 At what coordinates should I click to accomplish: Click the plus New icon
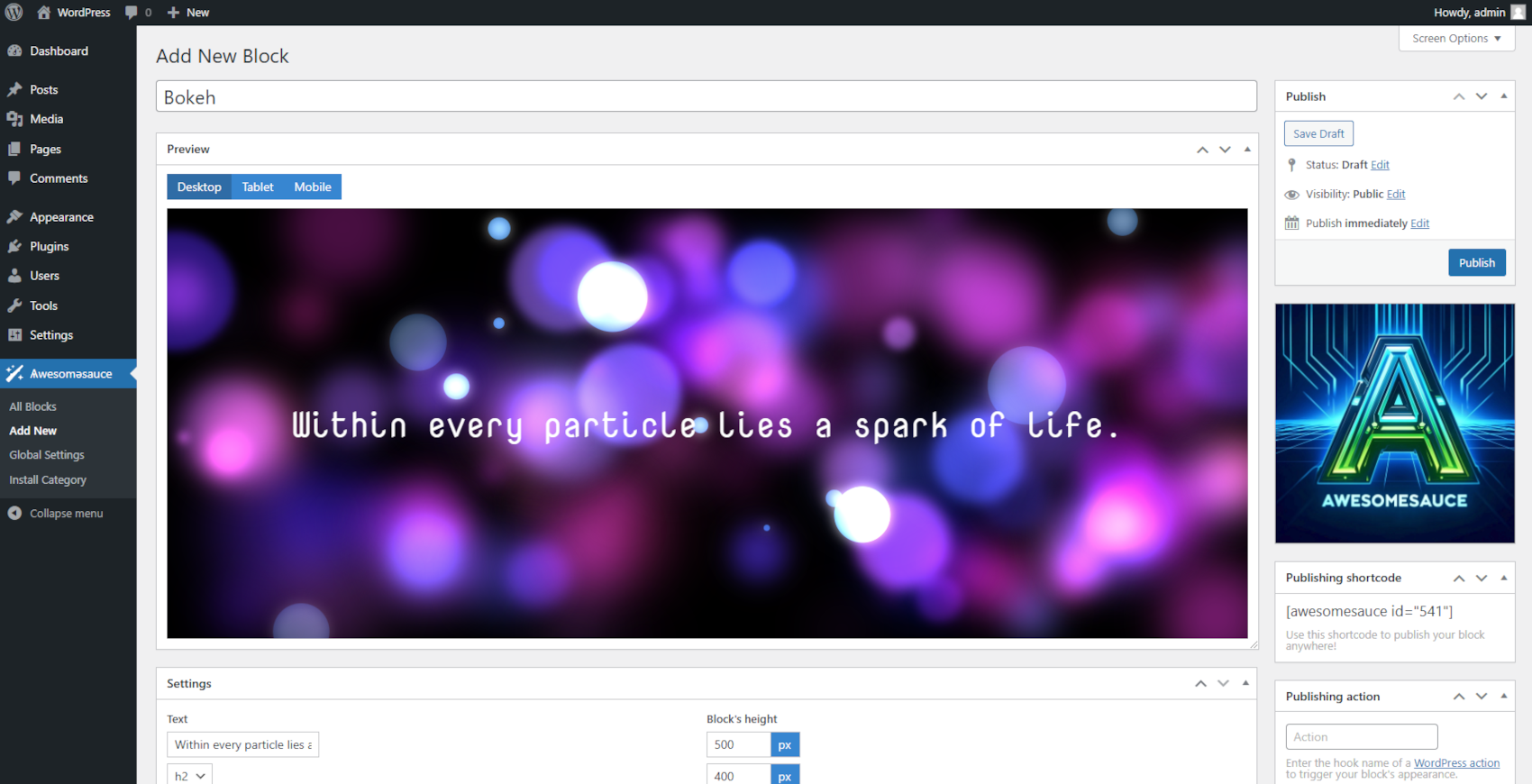[174, 13]
